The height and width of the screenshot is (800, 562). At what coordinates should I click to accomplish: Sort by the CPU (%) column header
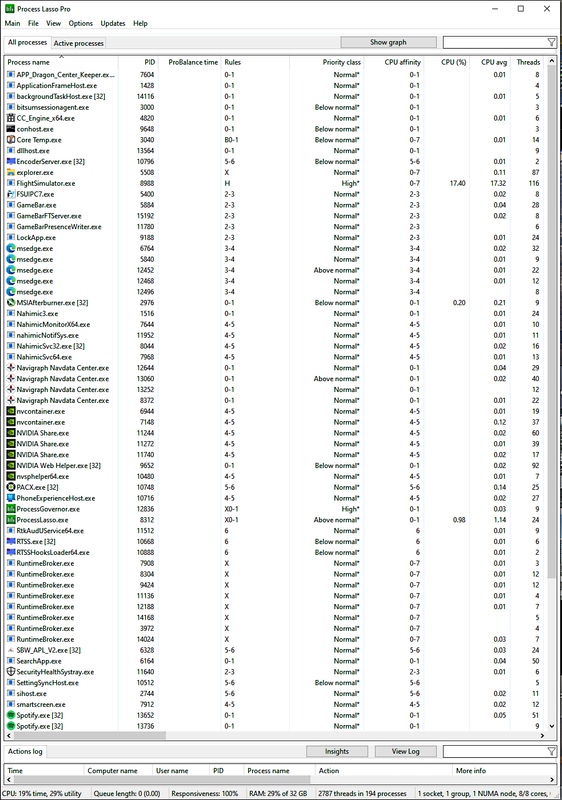447,62
